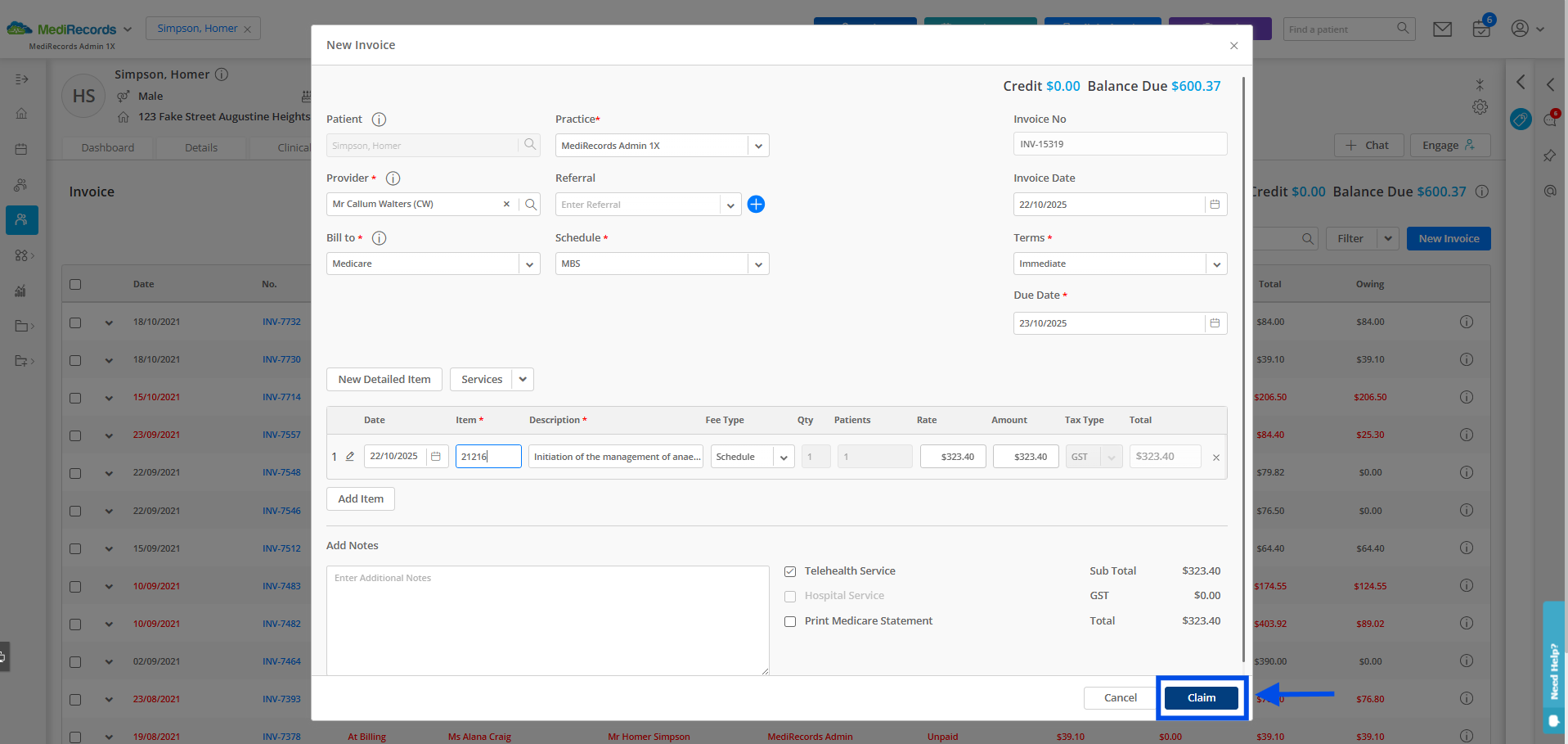Image resolution: width=1568 pixels, height=744 pixels.
Task: Click the Enter Additional Notes text area
Action: click(547, 620)
